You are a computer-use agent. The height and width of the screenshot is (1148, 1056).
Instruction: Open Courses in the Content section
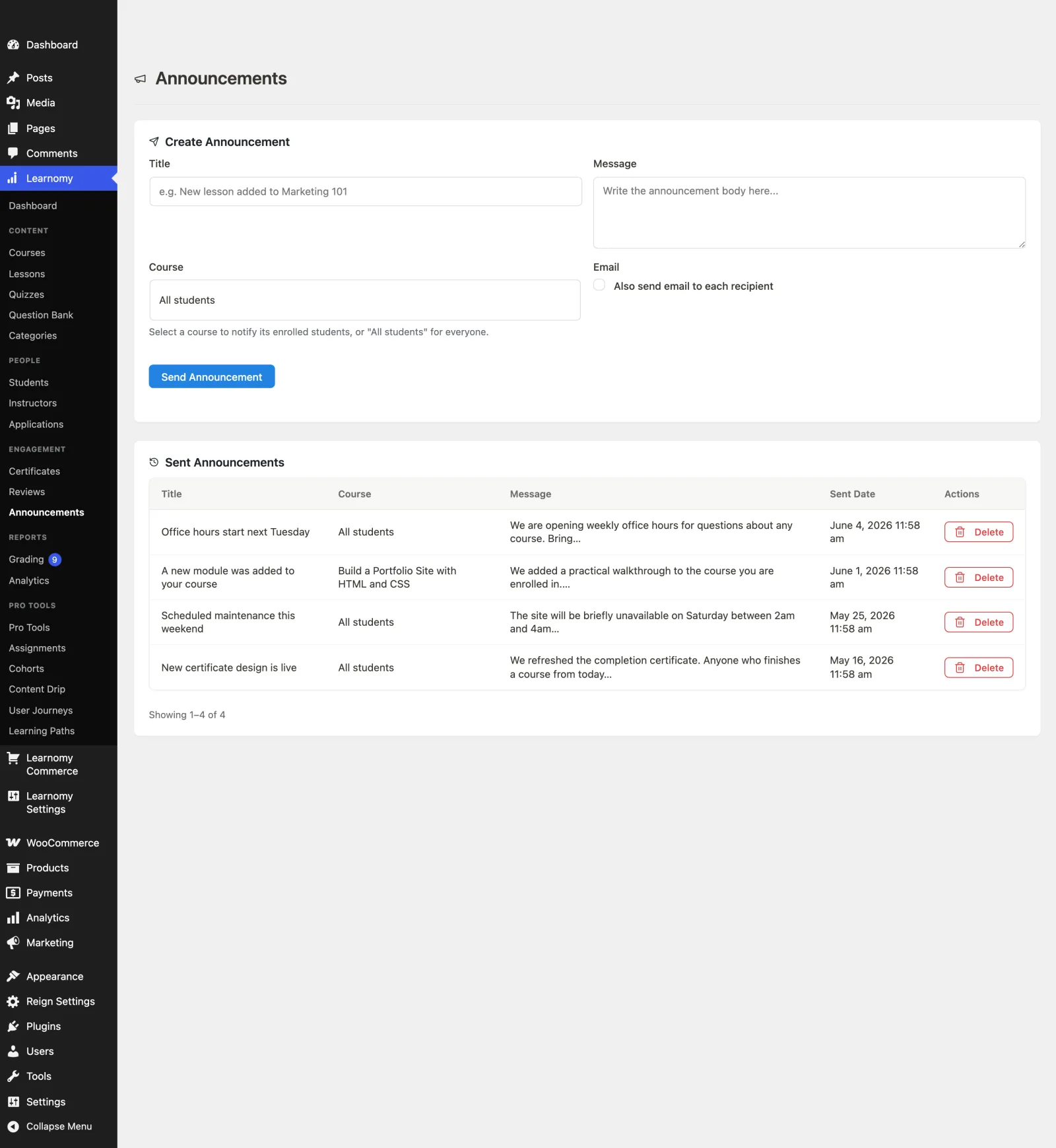click(x=27, y=253)
